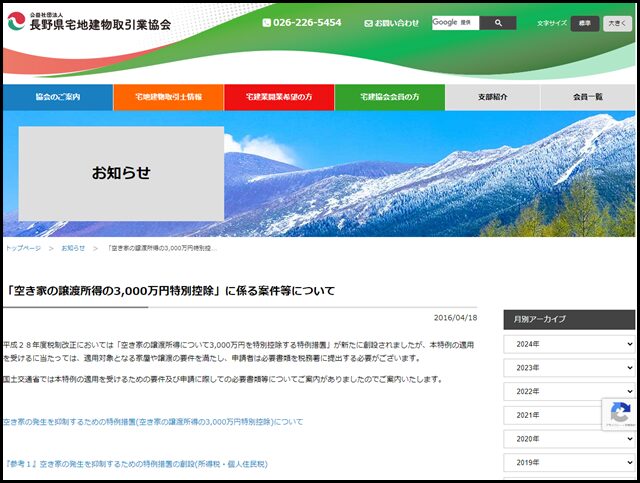This screenshot has height=483, width=640.
Task: Open the 『参考１』 特例措置の創設 link
Action: point(136,464)
